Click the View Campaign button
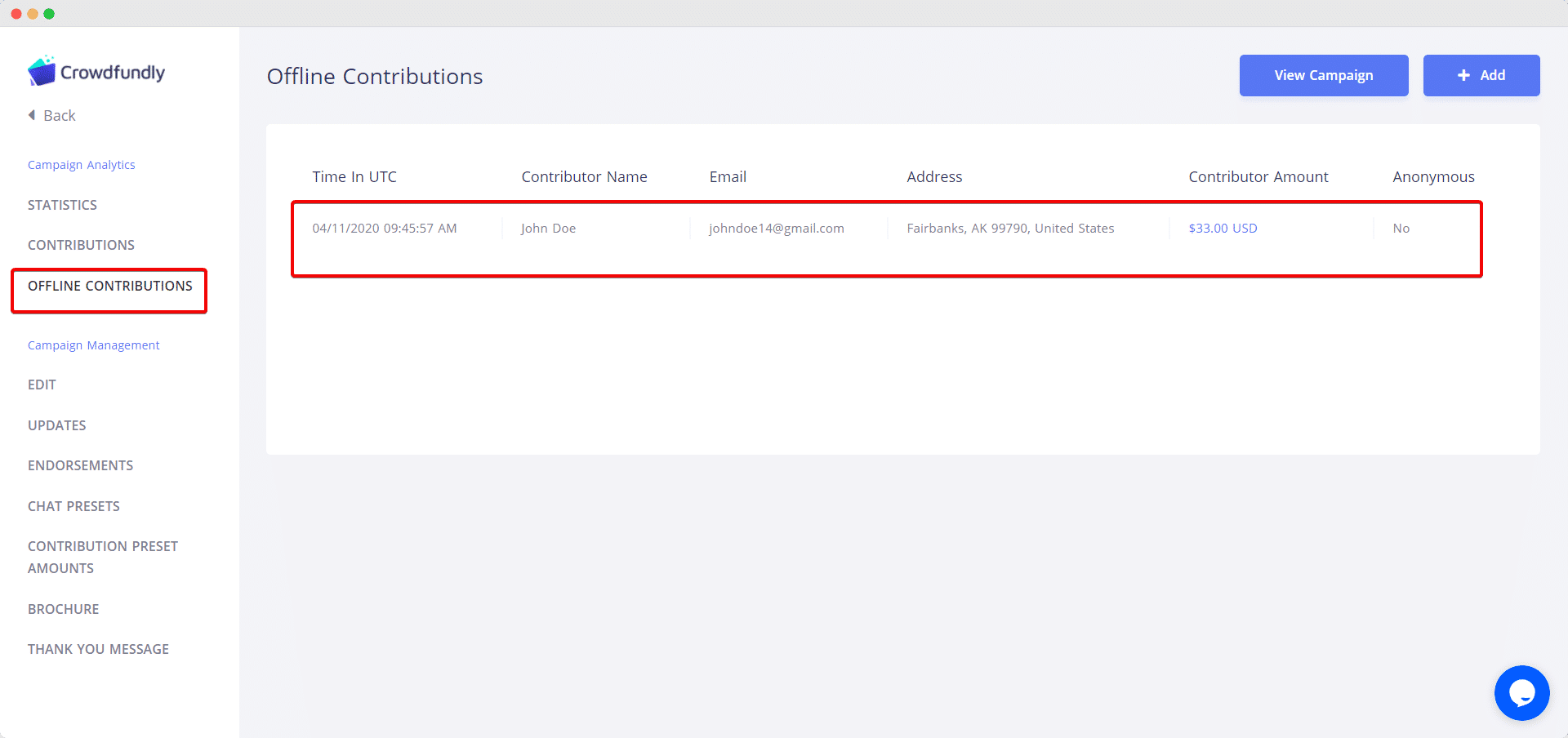The width and height of the screenshot is (1568, 738). 1324,75
